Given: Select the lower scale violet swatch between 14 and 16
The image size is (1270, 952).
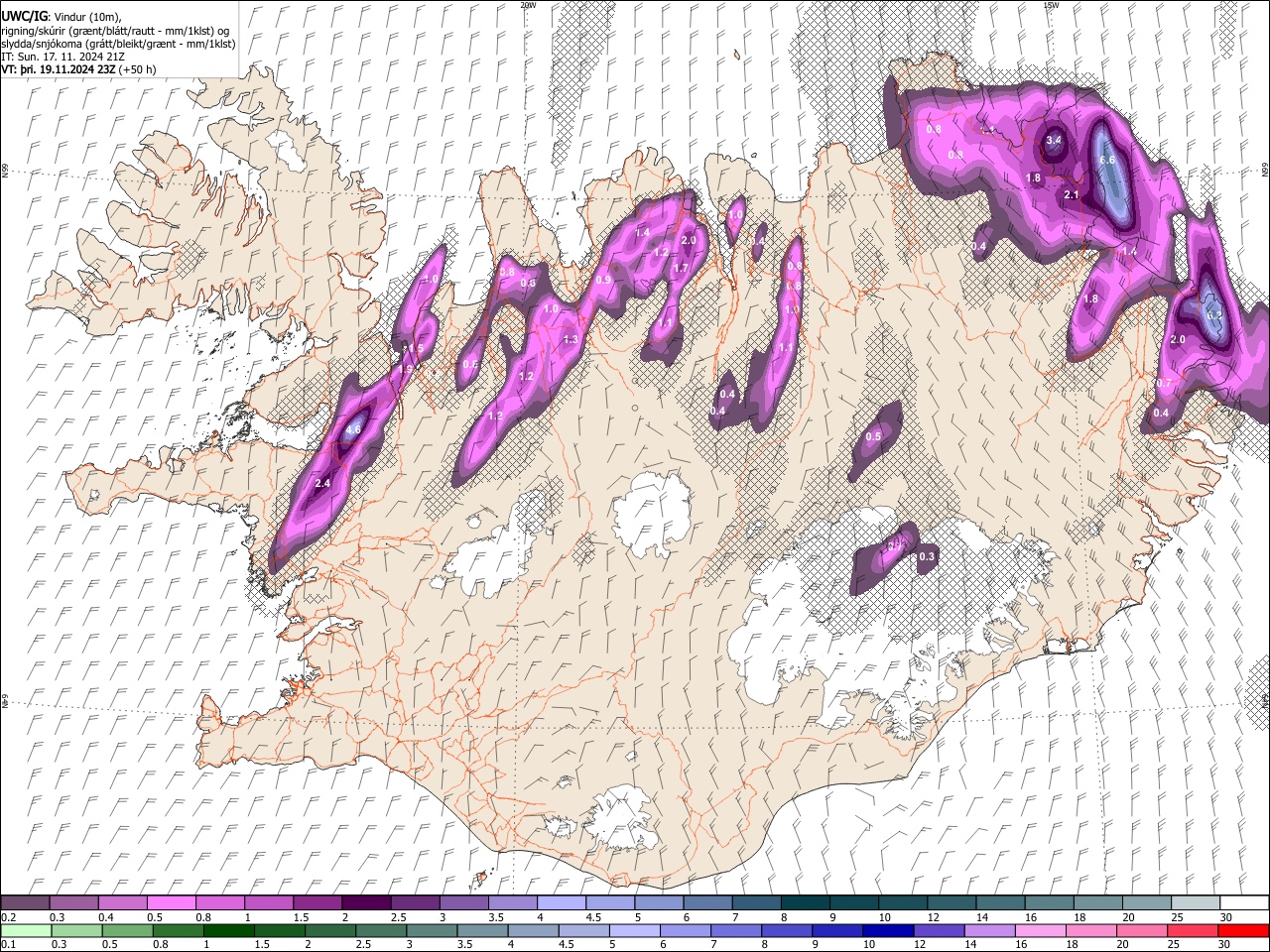Looking at the screenshot, I should coord(988,931).
